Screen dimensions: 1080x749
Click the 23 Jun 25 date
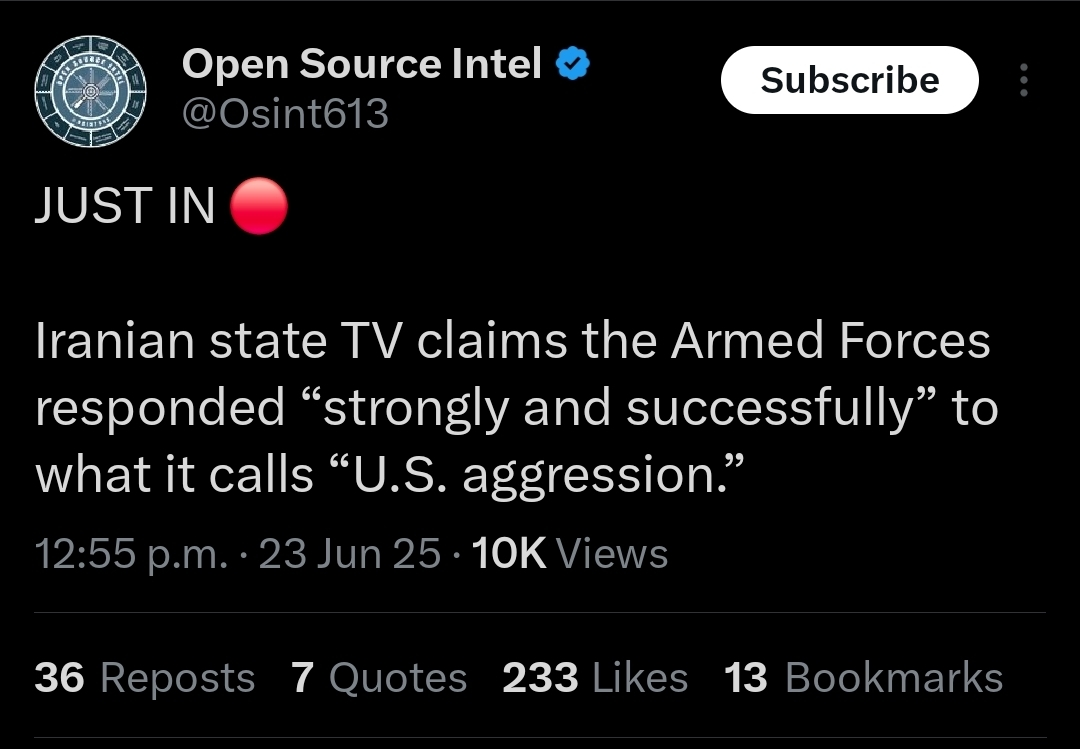pyautogui.click(x=349, y=553)
